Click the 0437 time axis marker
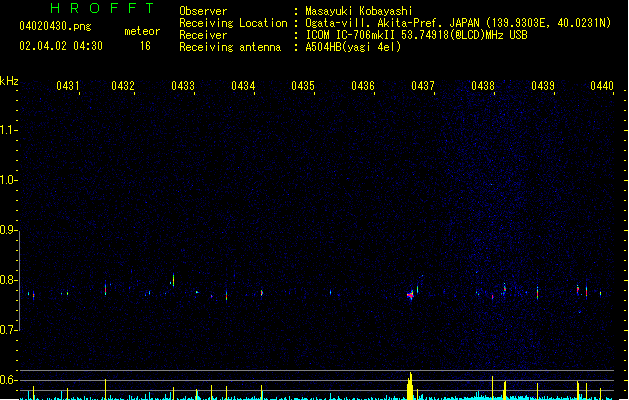The height and width of the screenshot is (400, 629). point(423,85)
